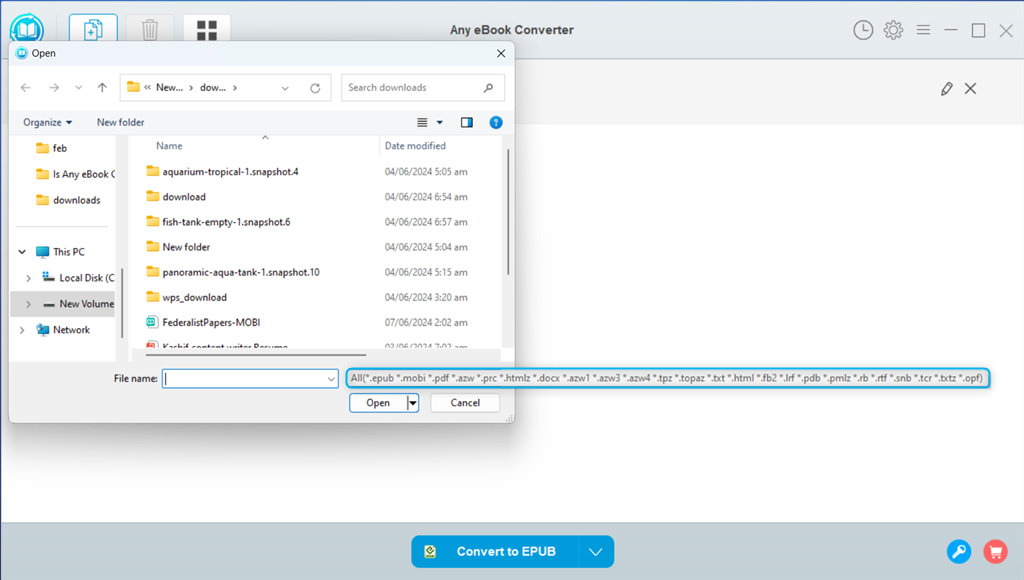Go back in the Open dialog
Screen dimensions: 1024x580
click(25, 88)
